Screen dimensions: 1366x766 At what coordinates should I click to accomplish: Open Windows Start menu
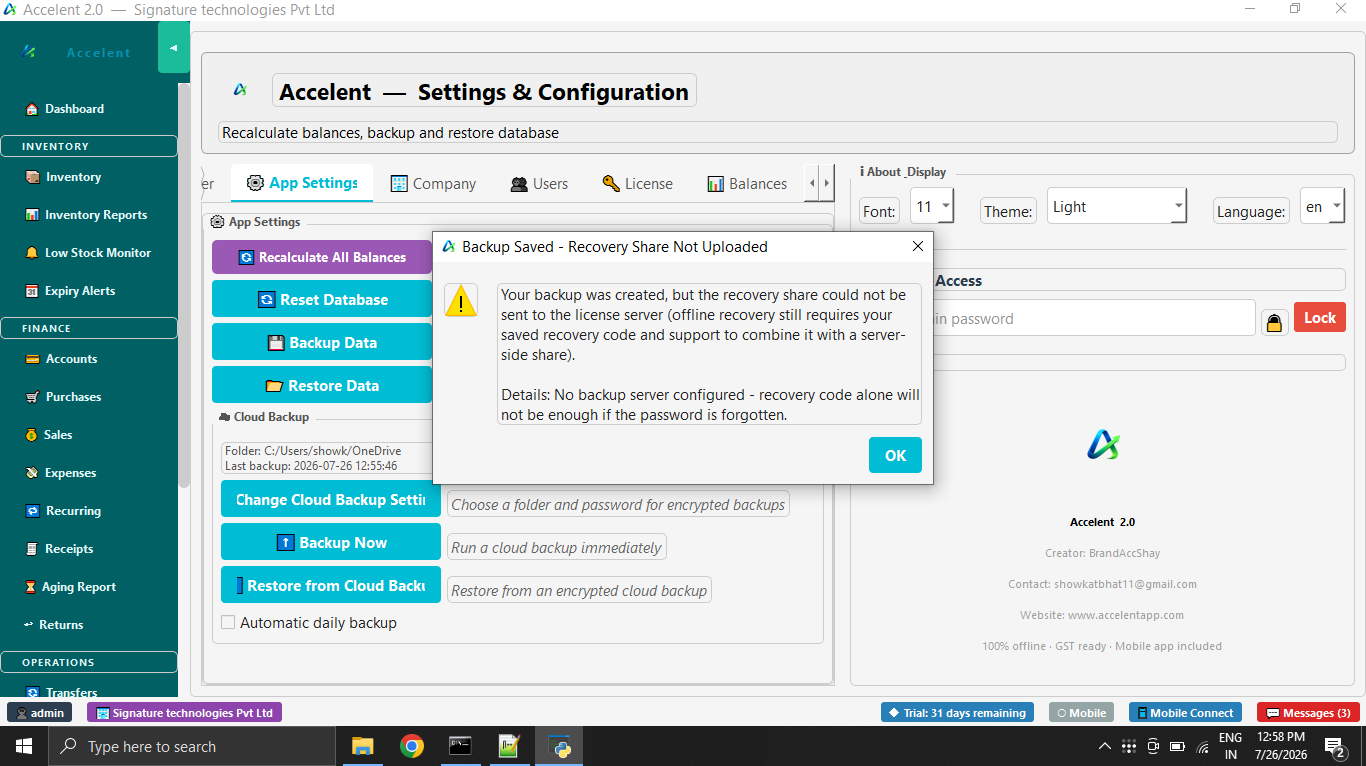click(x=23, y=746)
